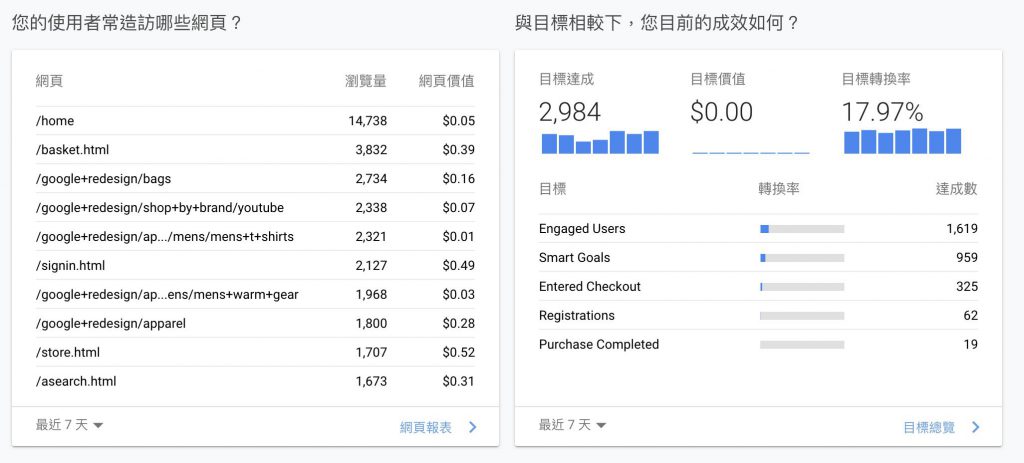This screenshot has width=1024, height=463.
Task: Click the 目標轉換率 bar chart sparkline
Action: (902, 141)
